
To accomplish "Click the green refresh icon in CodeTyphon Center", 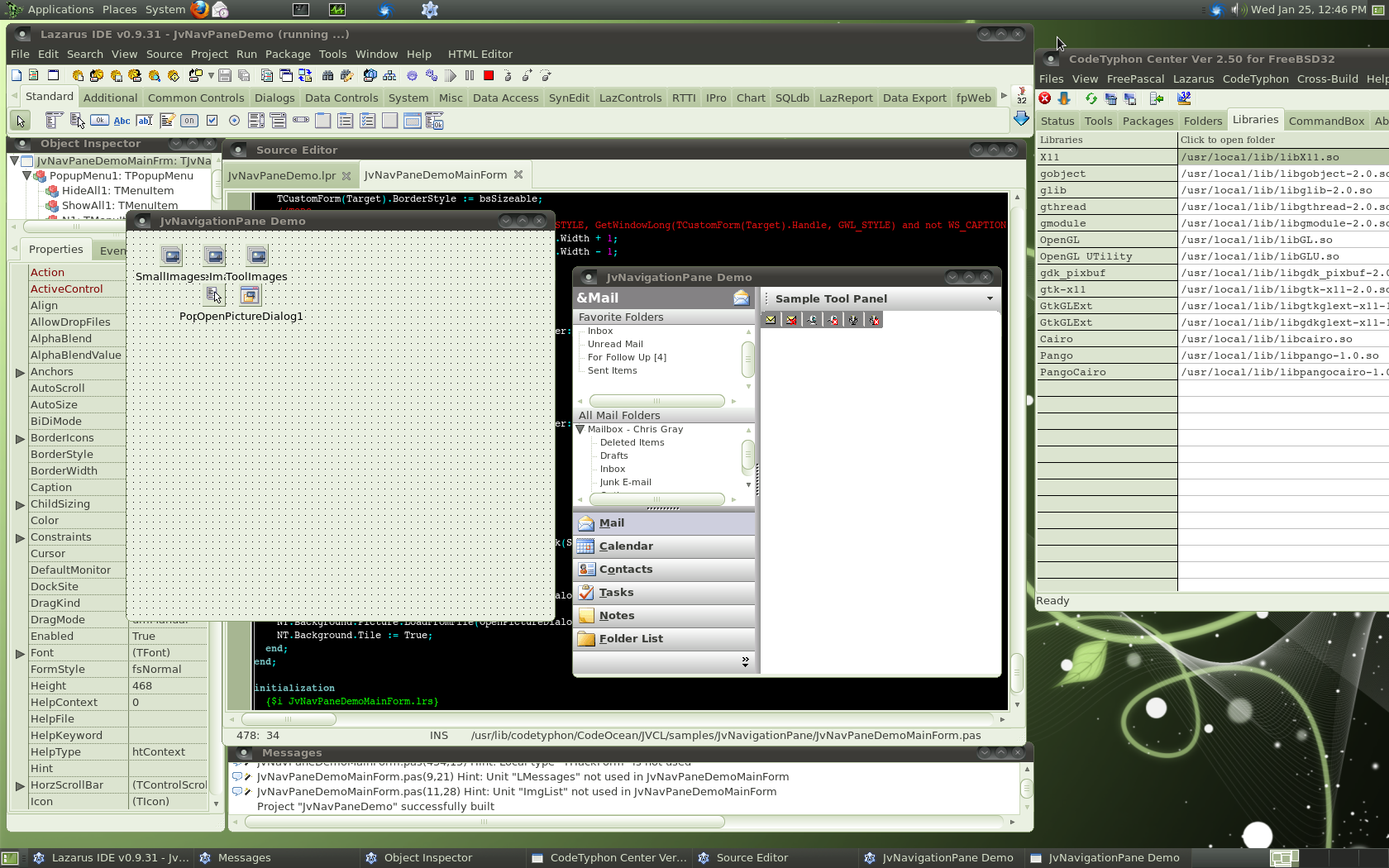I will pos(1091,98).
